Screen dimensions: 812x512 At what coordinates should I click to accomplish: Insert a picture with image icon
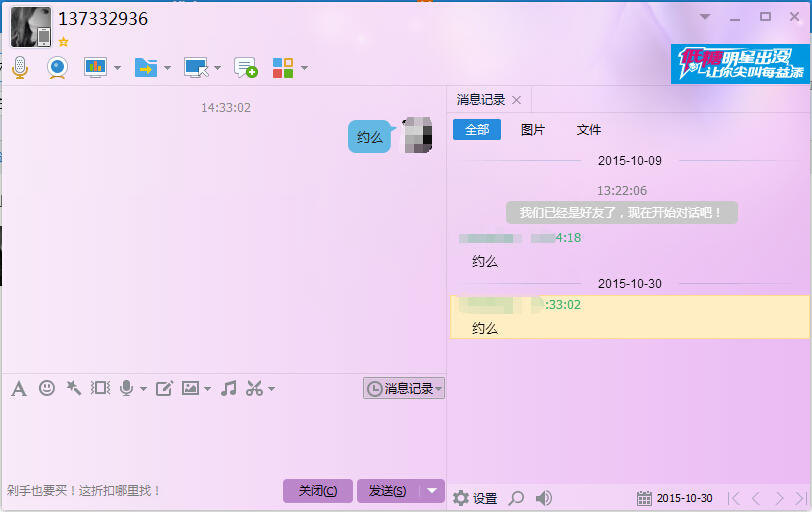190,388
